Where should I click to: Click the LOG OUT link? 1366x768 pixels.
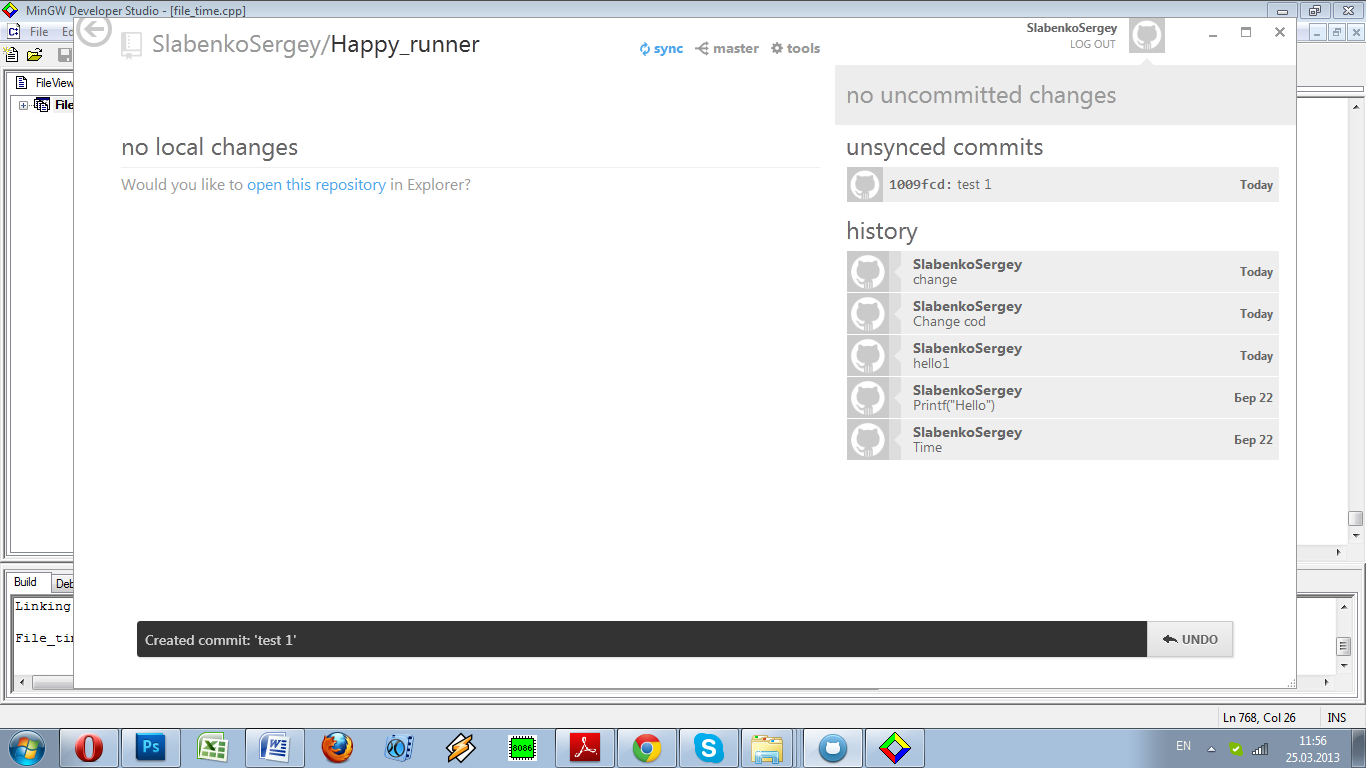[x=1092, y=44]
